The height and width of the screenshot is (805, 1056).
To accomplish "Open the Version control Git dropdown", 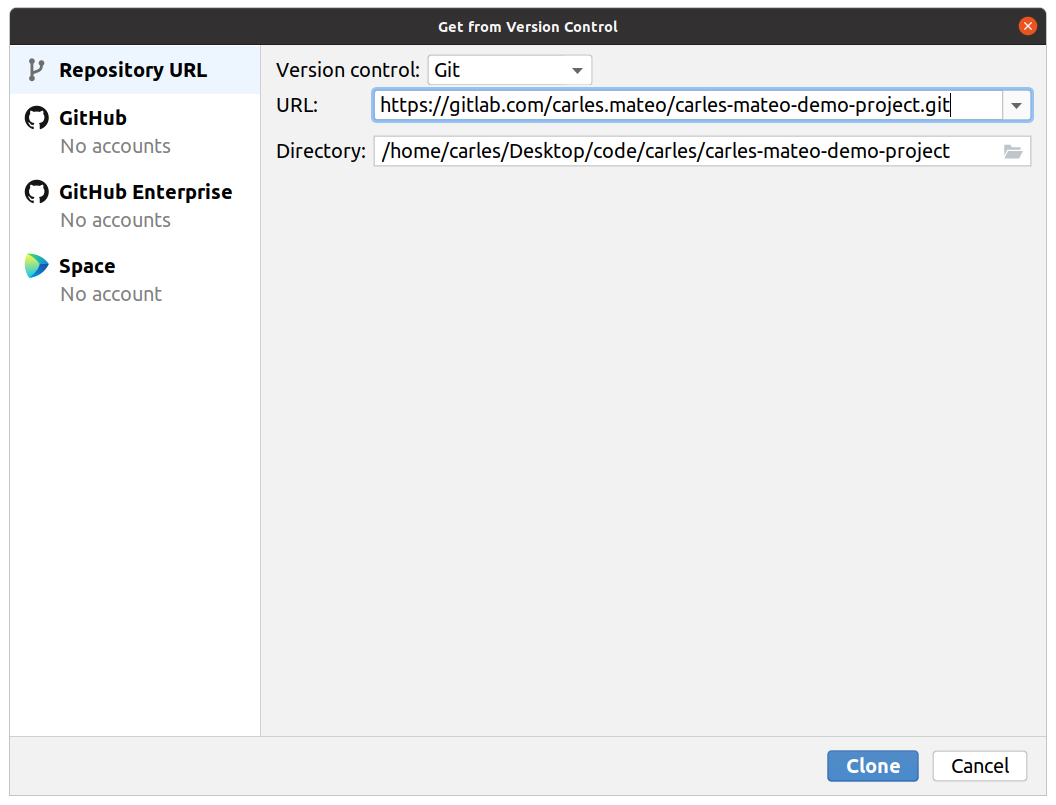I will pyautogui.click(x=510, y=70).
